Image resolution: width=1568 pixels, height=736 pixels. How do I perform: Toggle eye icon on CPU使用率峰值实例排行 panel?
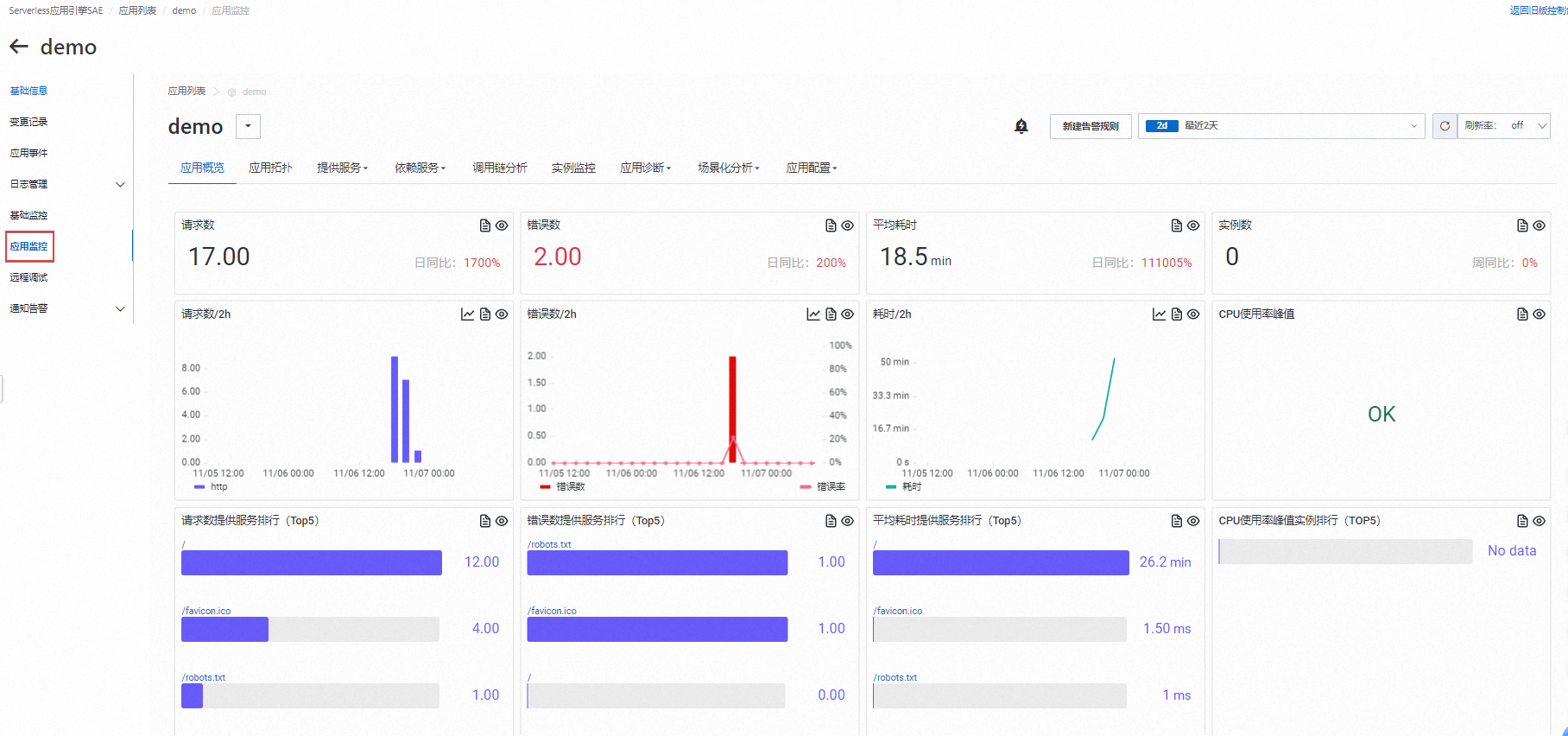click(1539, 521)
